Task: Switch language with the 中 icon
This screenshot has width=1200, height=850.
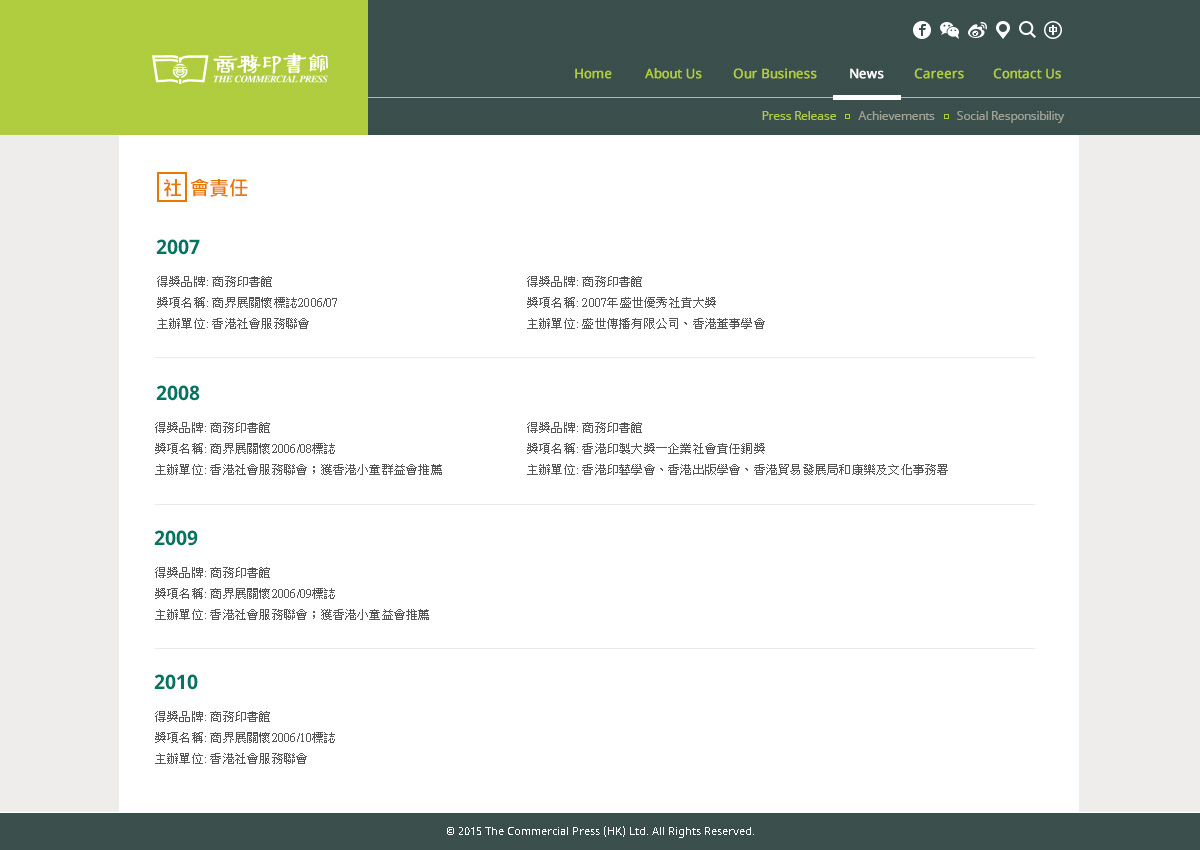Action: coord(1053,30)
